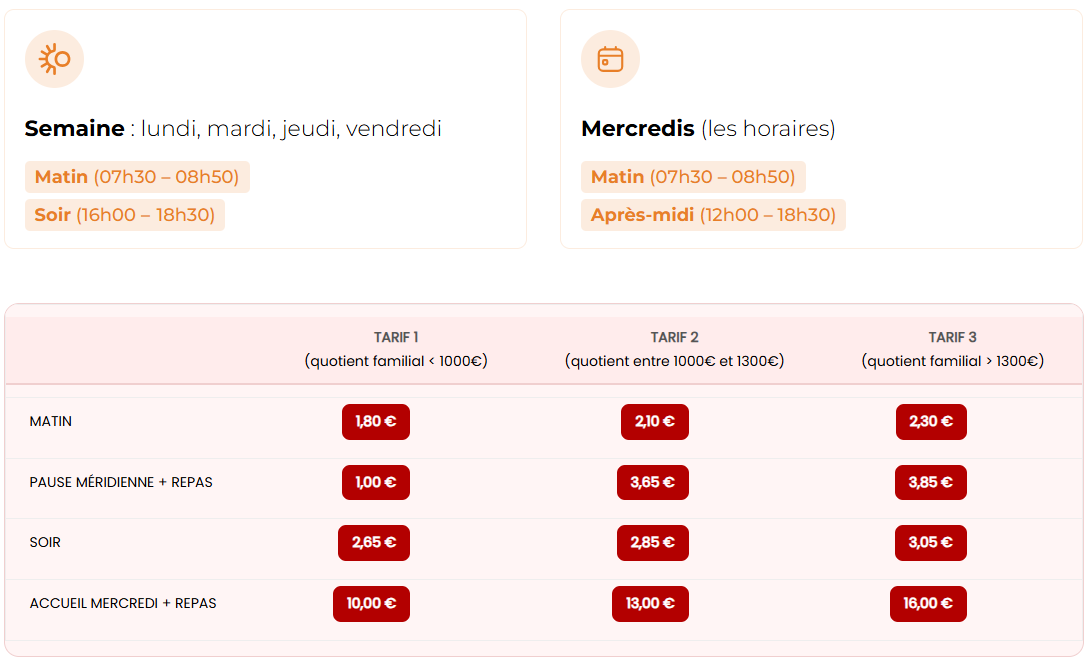
Task: Click the sun icon above Semaine
Action: pos(54,59)
